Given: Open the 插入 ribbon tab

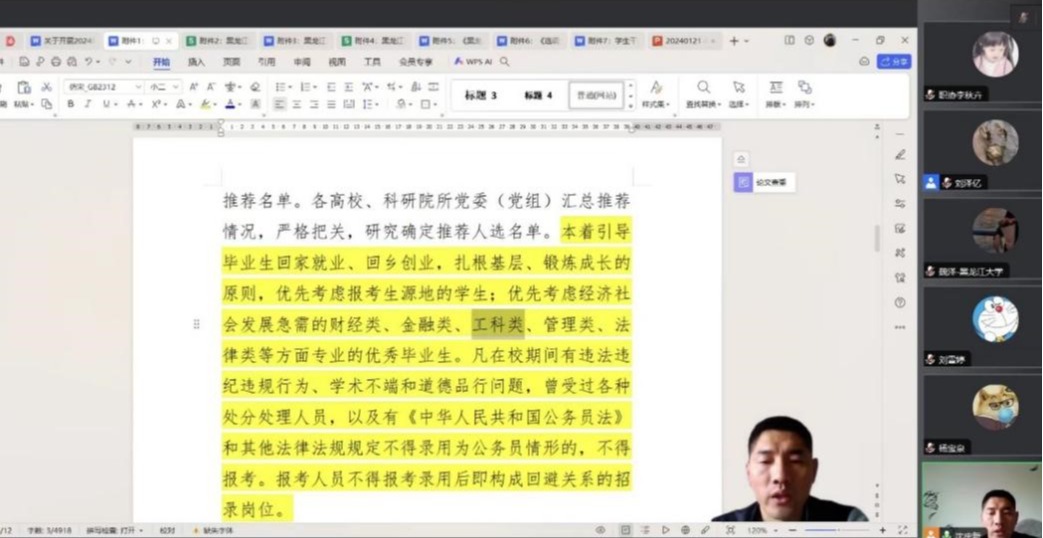Looking at the screenshot, I should (x=196, y=62).
